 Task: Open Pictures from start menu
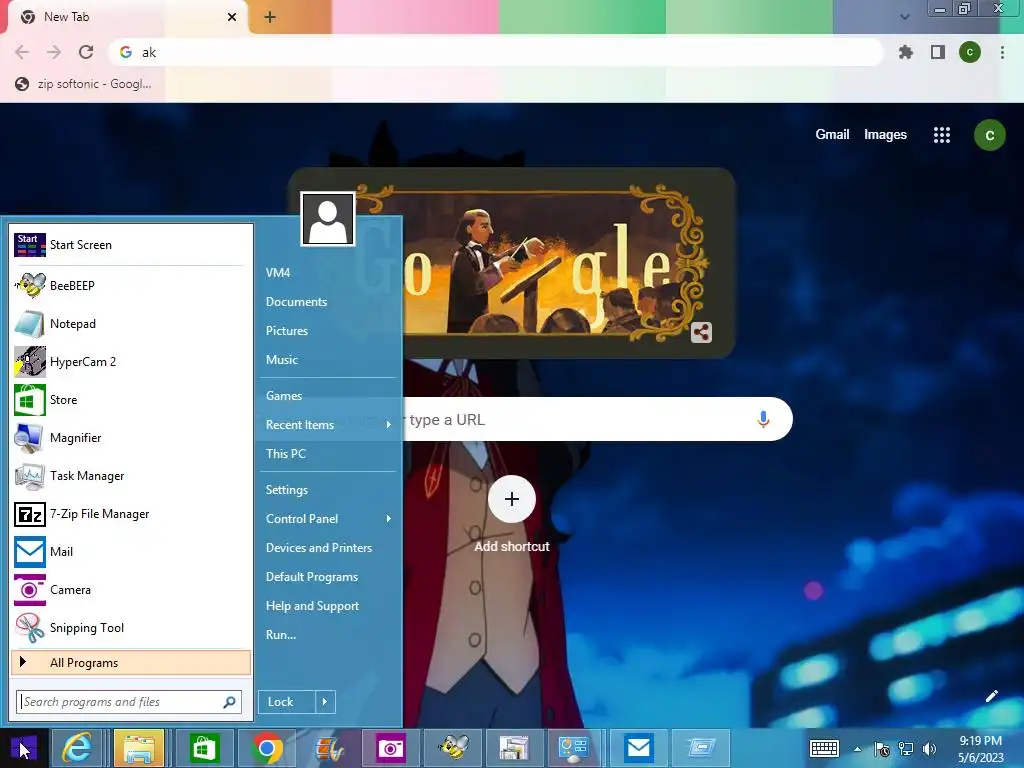(x=287, y=331)
